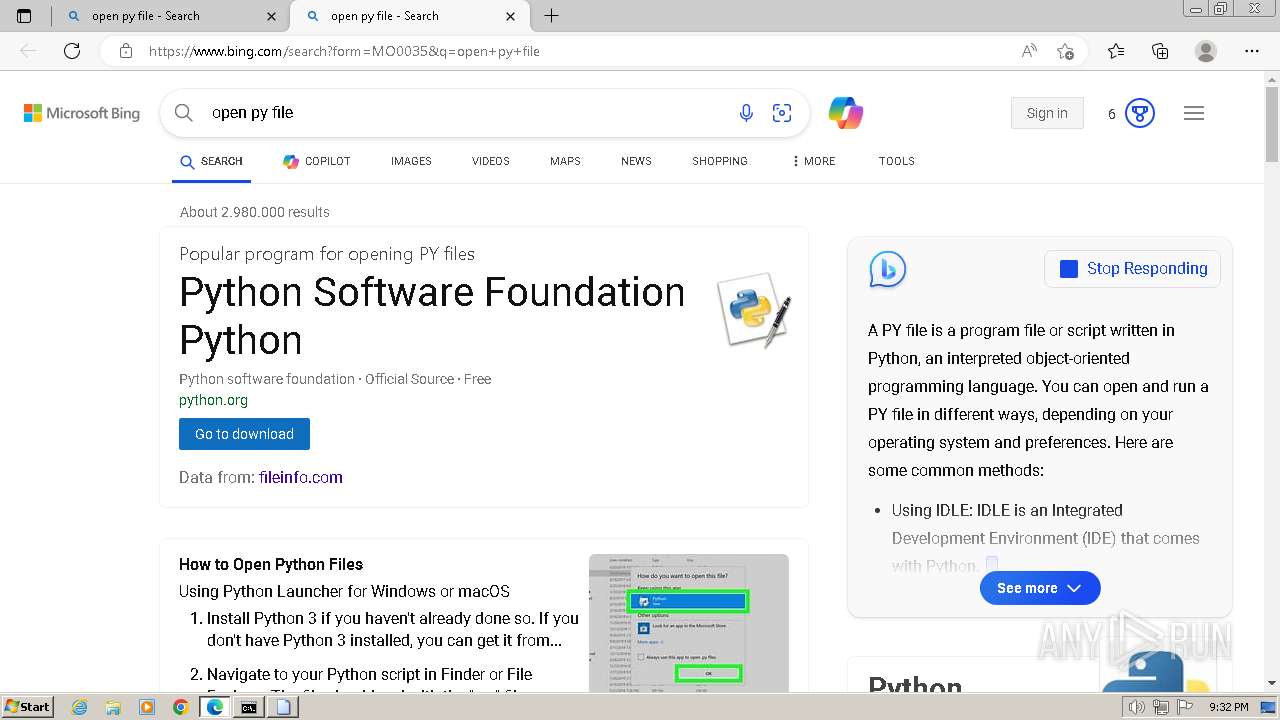Add this page to favorites star
This screenshot has height=720, width=1280.
point(1066,51)
